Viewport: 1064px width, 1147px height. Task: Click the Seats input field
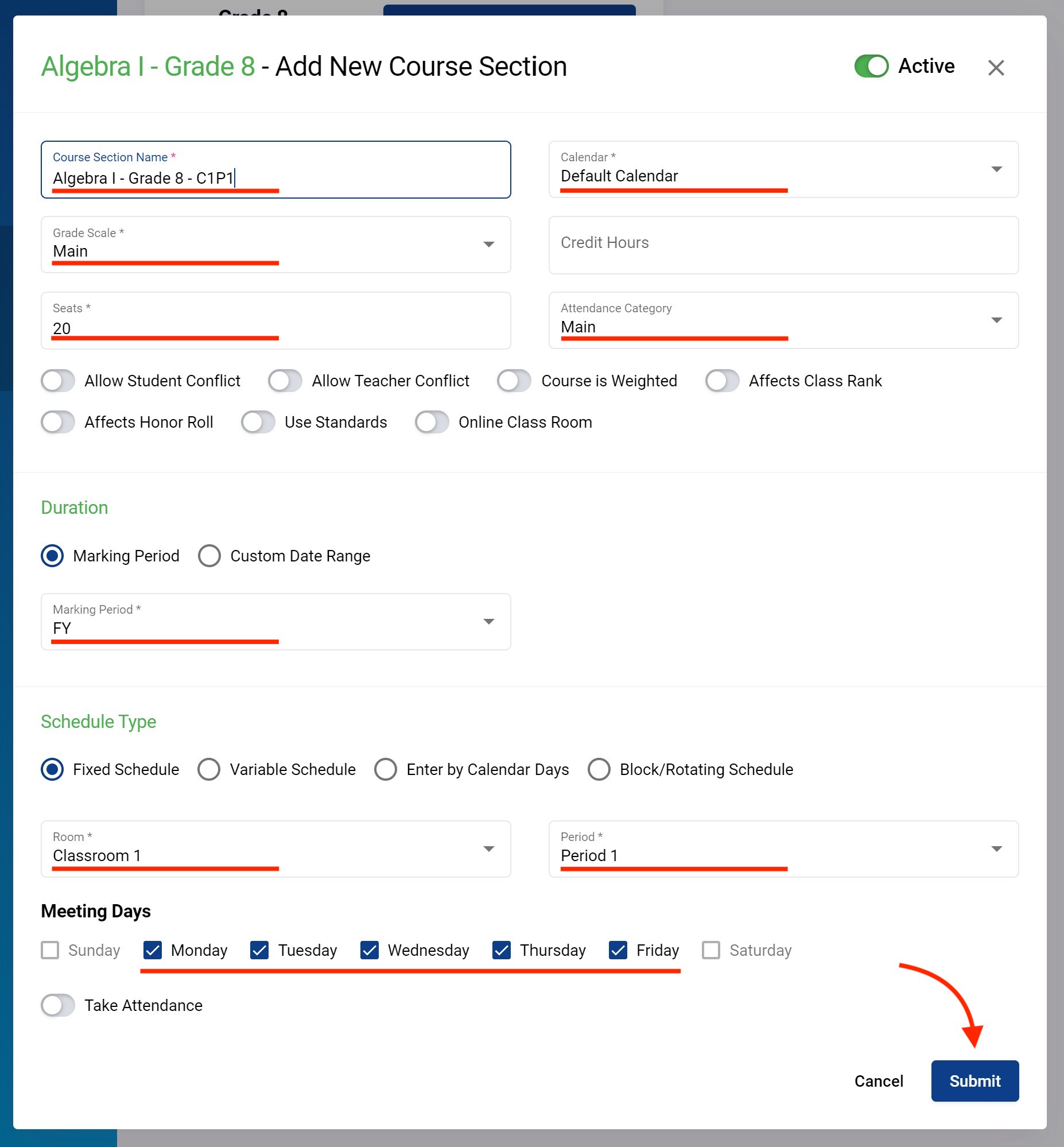tap(275, 321)
